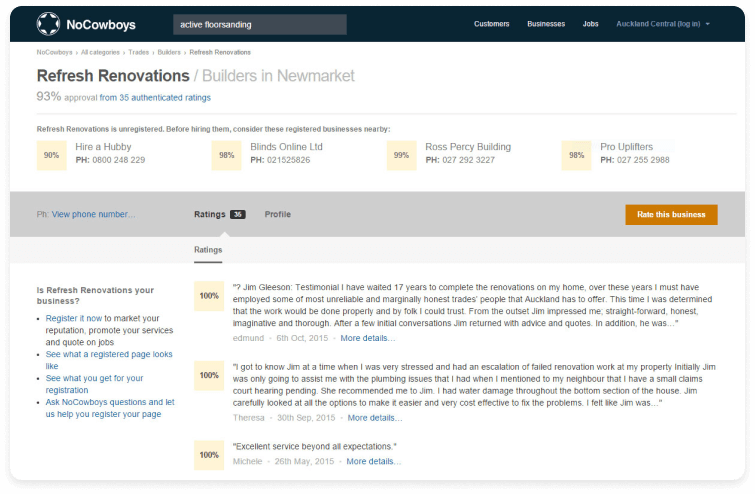This screenshot has height=494, width=755.
Task: Open See what you get for your registration
Action: coord(94,384)
